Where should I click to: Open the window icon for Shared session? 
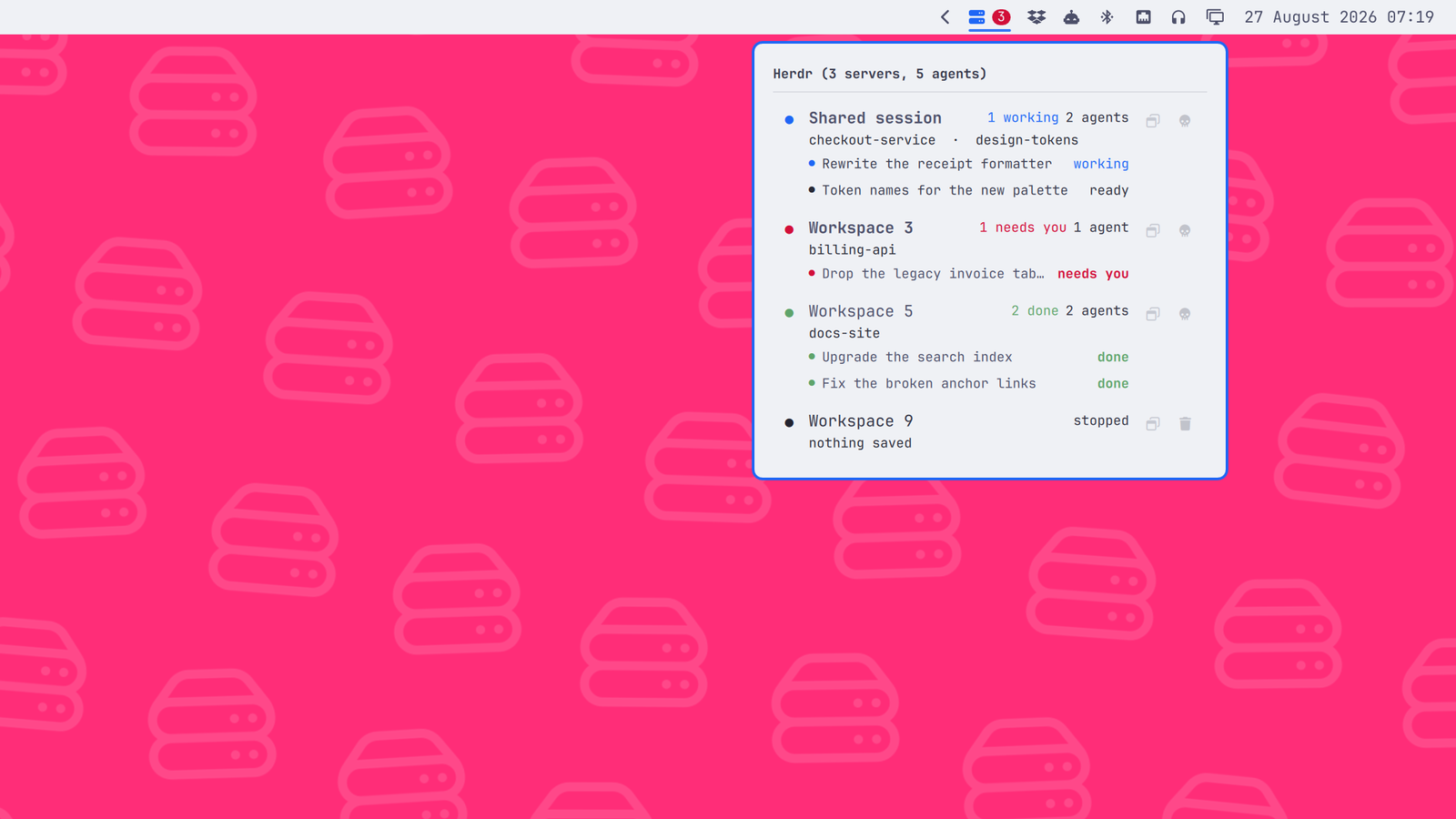click(x=1152, y=121)
